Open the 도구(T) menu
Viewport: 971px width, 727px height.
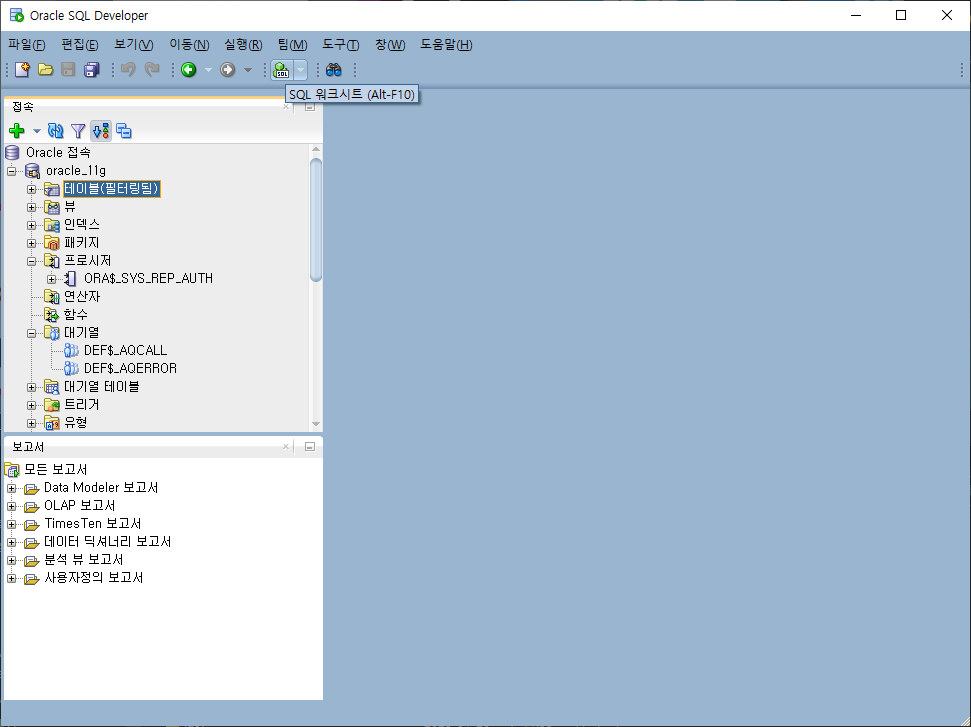tap(341, 45)
